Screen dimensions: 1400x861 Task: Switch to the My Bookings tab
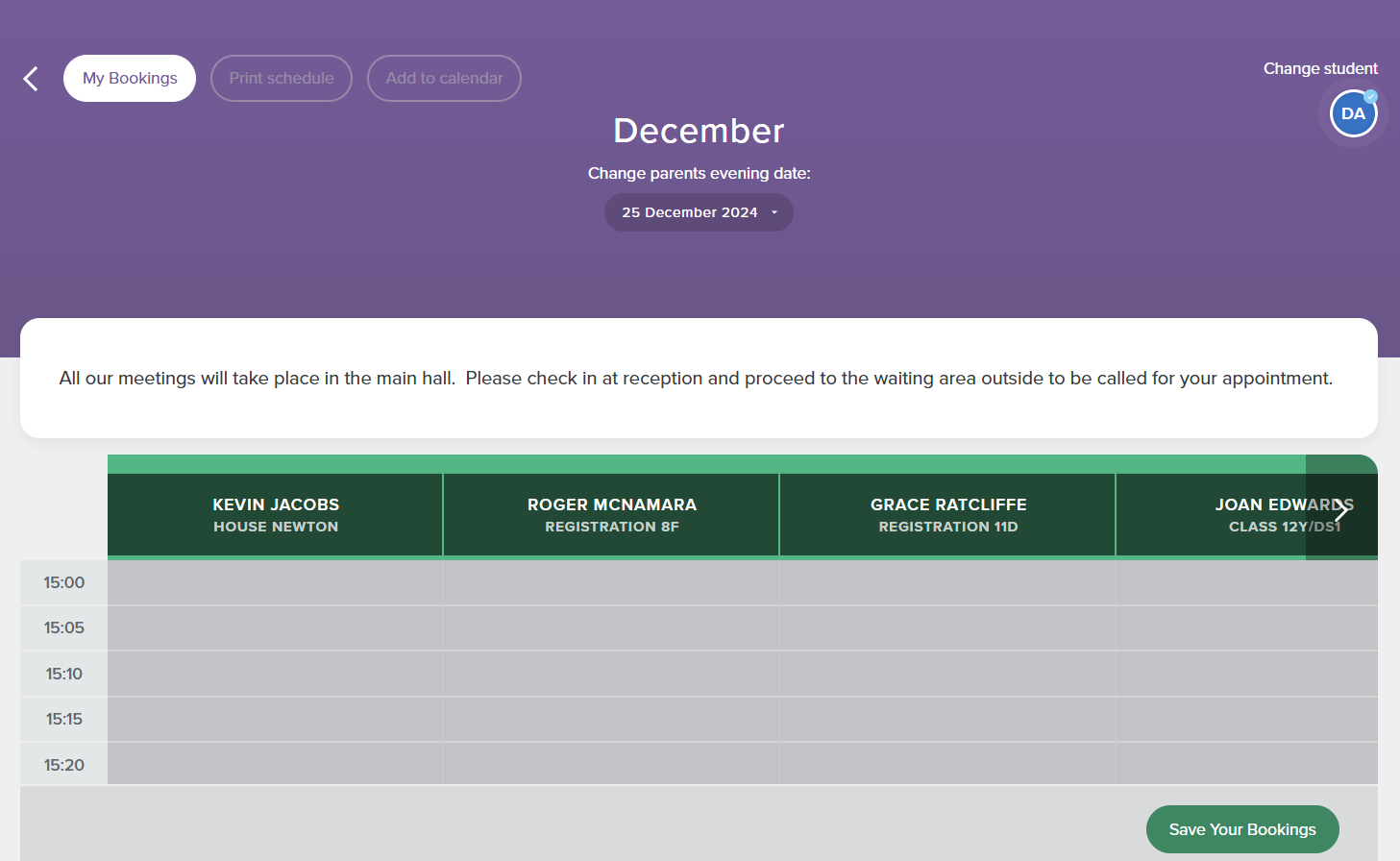click(129, 78)
